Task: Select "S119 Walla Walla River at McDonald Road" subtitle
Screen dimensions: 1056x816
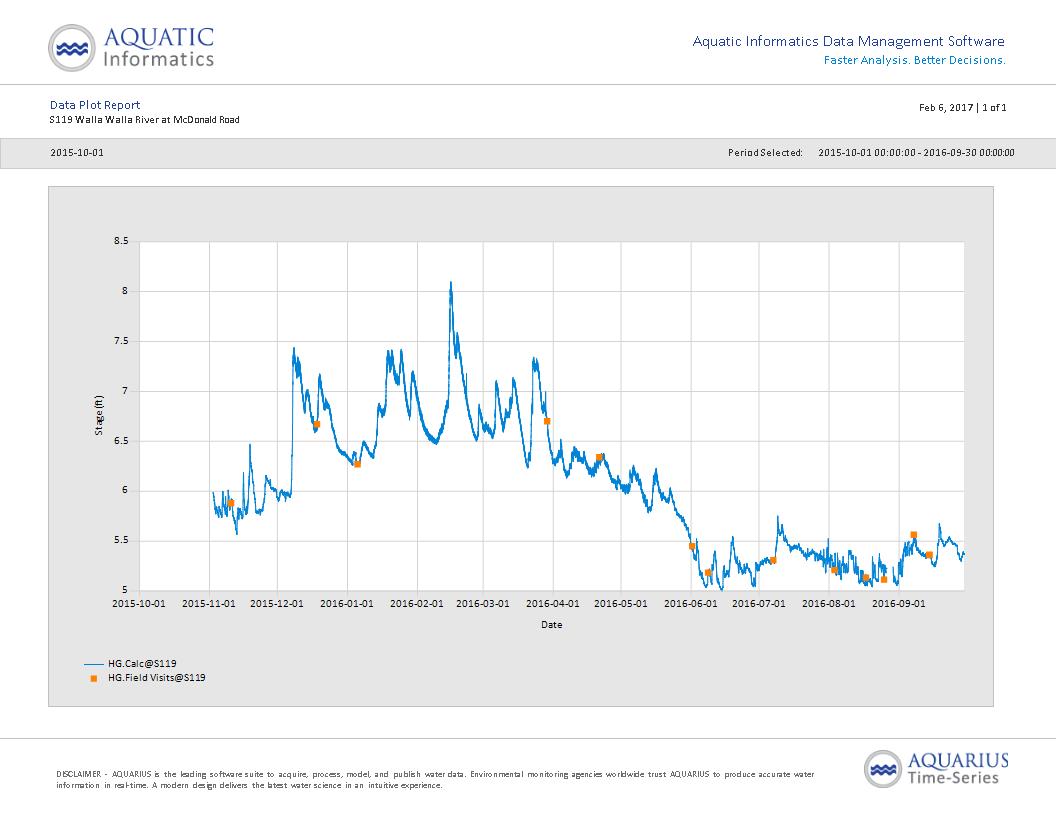Action: click(145, 120)
